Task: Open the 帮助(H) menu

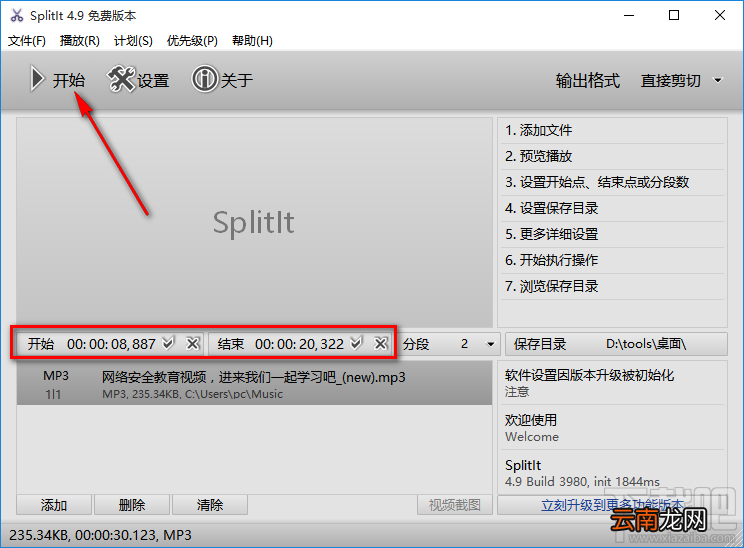Action: tap(252, 41)
